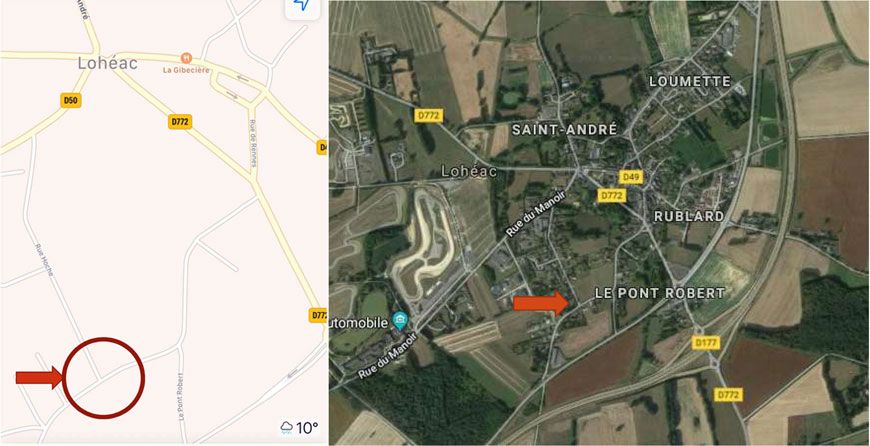
Task: Click the red arrow beside the circle
Action: pyautogui.click(x=39, y=377)
